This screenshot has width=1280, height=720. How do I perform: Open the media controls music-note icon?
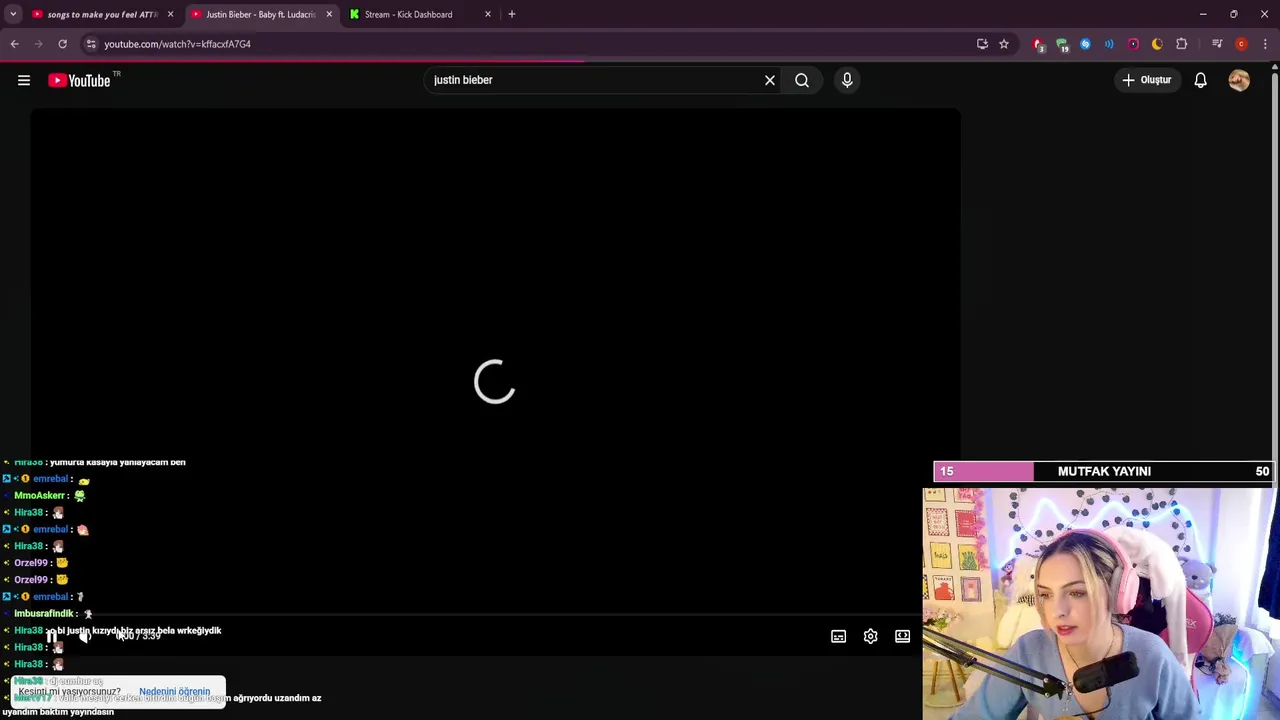tap(1217, 44)
